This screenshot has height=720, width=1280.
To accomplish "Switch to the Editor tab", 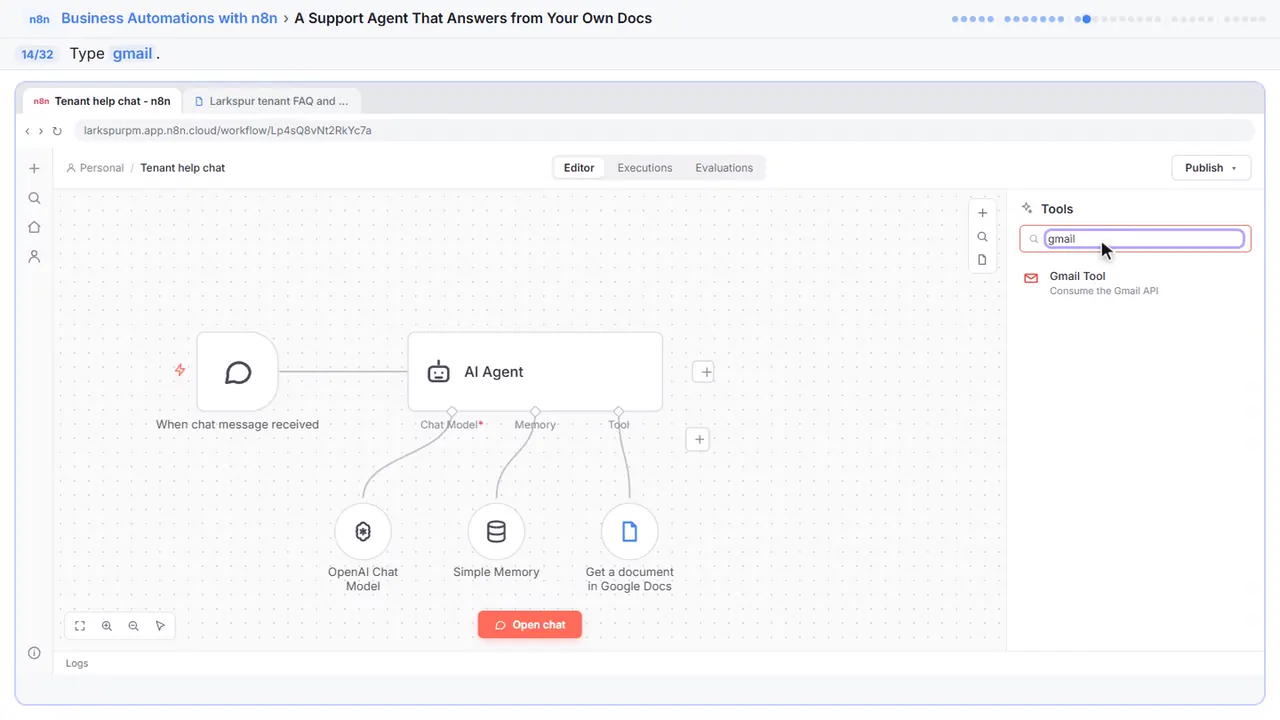I will tap(579, 168).
